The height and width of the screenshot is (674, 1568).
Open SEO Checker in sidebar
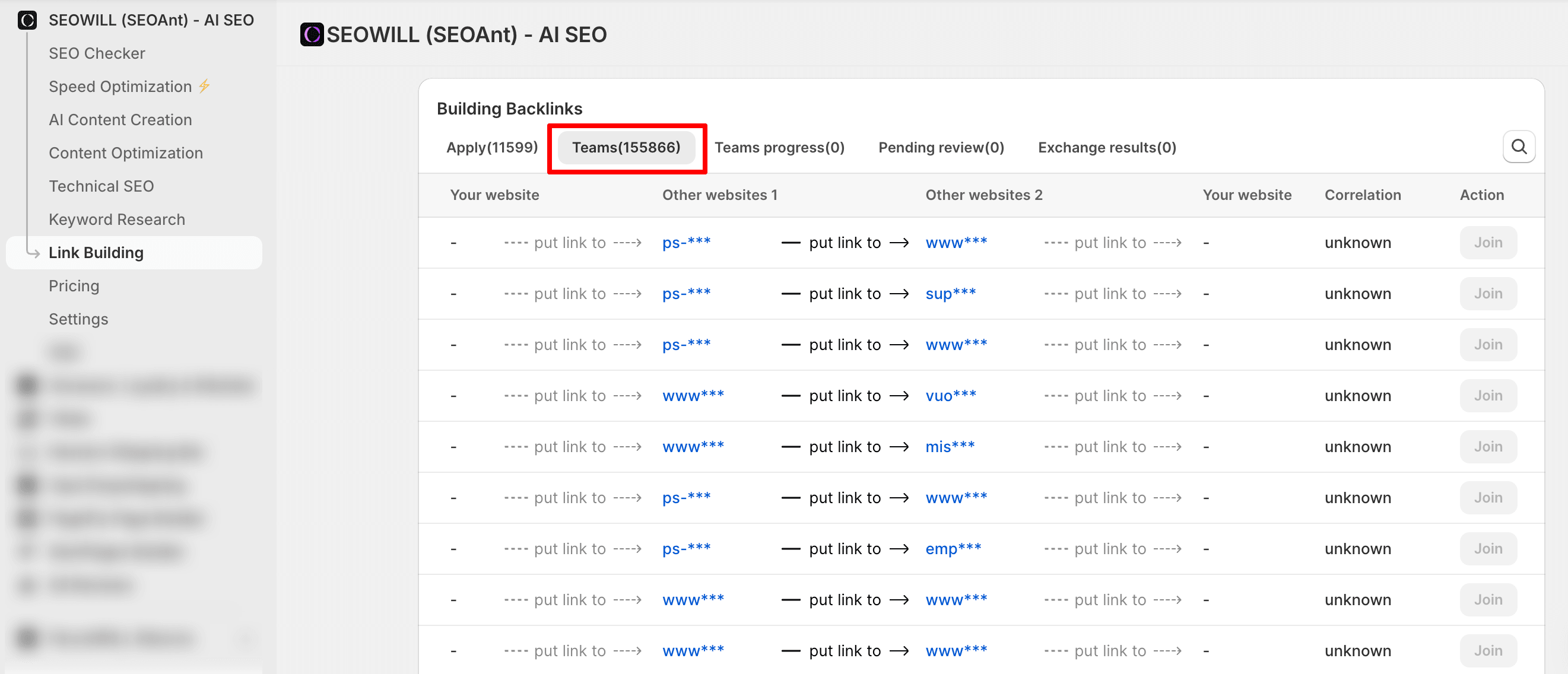click(97, 53)
